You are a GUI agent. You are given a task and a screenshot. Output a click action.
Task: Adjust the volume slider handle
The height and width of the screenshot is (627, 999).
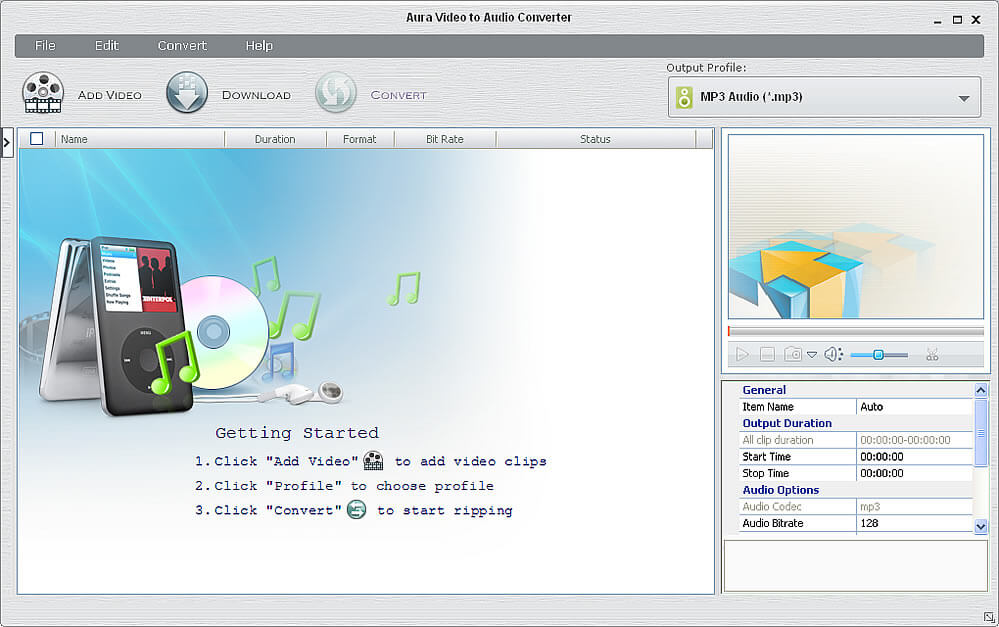pyautogui.click(x=878, y=355)
